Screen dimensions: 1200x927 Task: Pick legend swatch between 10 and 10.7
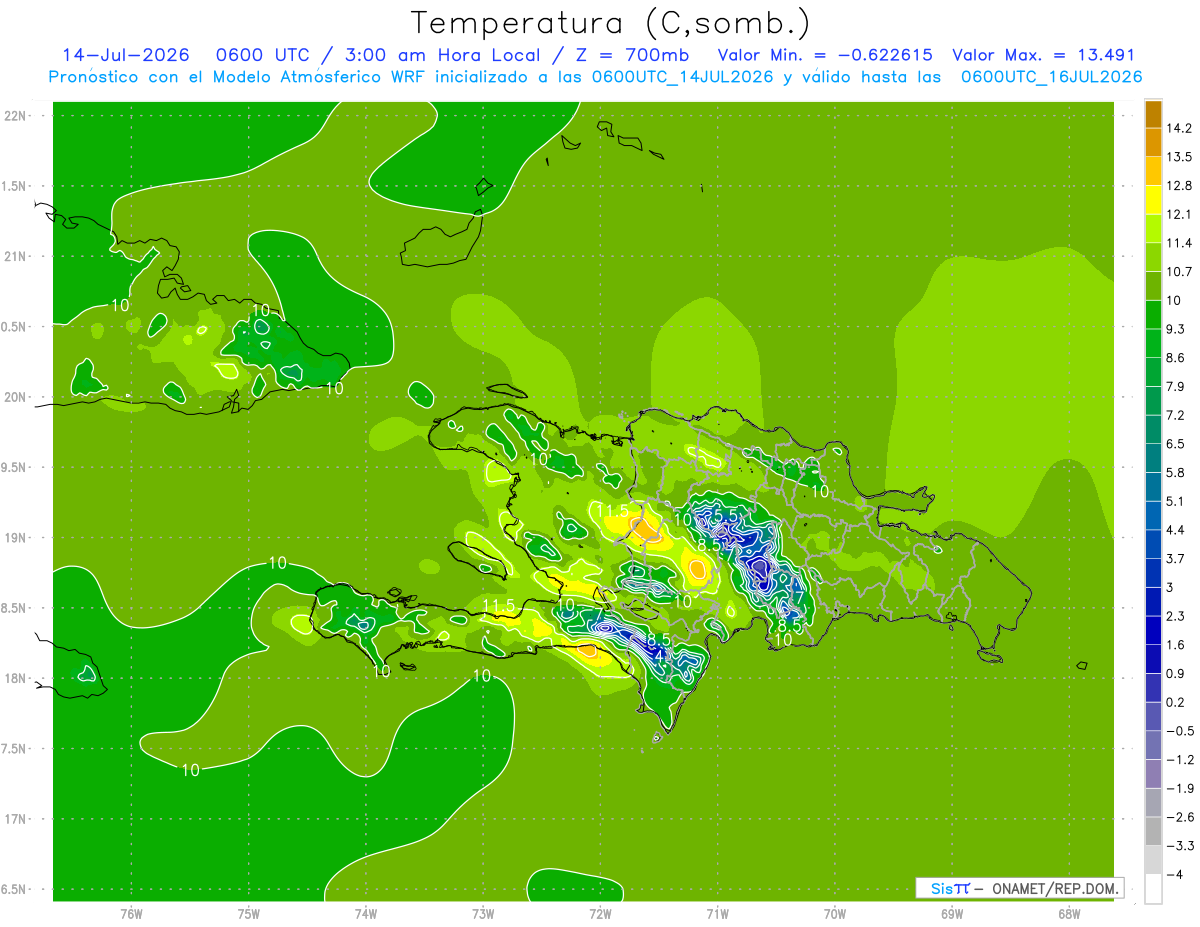tap(1153, 286)
